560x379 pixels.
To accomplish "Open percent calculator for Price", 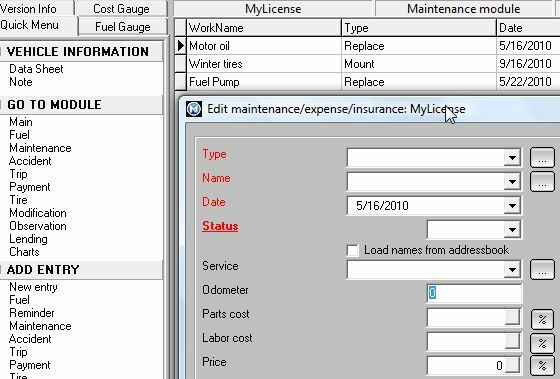I will tap(542, 365).
